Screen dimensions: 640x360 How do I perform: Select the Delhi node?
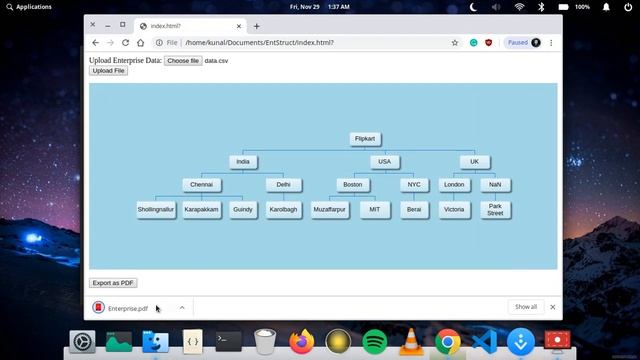click(283, 184)
